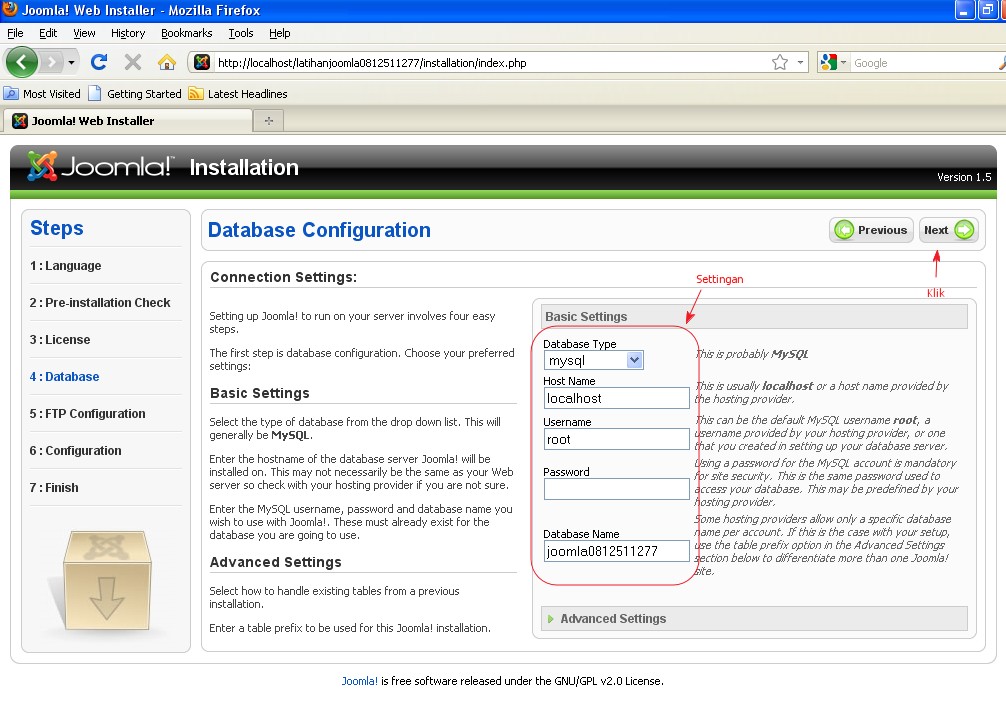The height and width of the screenshot is (703, 1006).
Task: Open Most Visited bookmarks folder
Action: click(42, 94)
